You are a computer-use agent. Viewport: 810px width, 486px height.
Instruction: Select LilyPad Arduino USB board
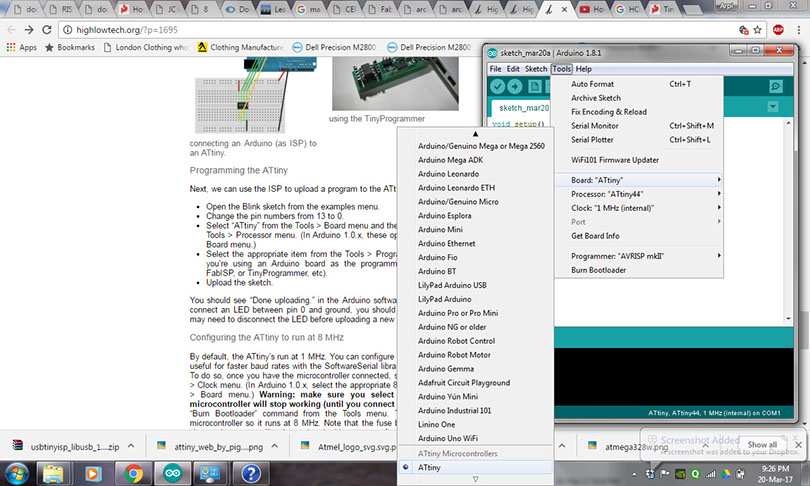tap(475, 285)
